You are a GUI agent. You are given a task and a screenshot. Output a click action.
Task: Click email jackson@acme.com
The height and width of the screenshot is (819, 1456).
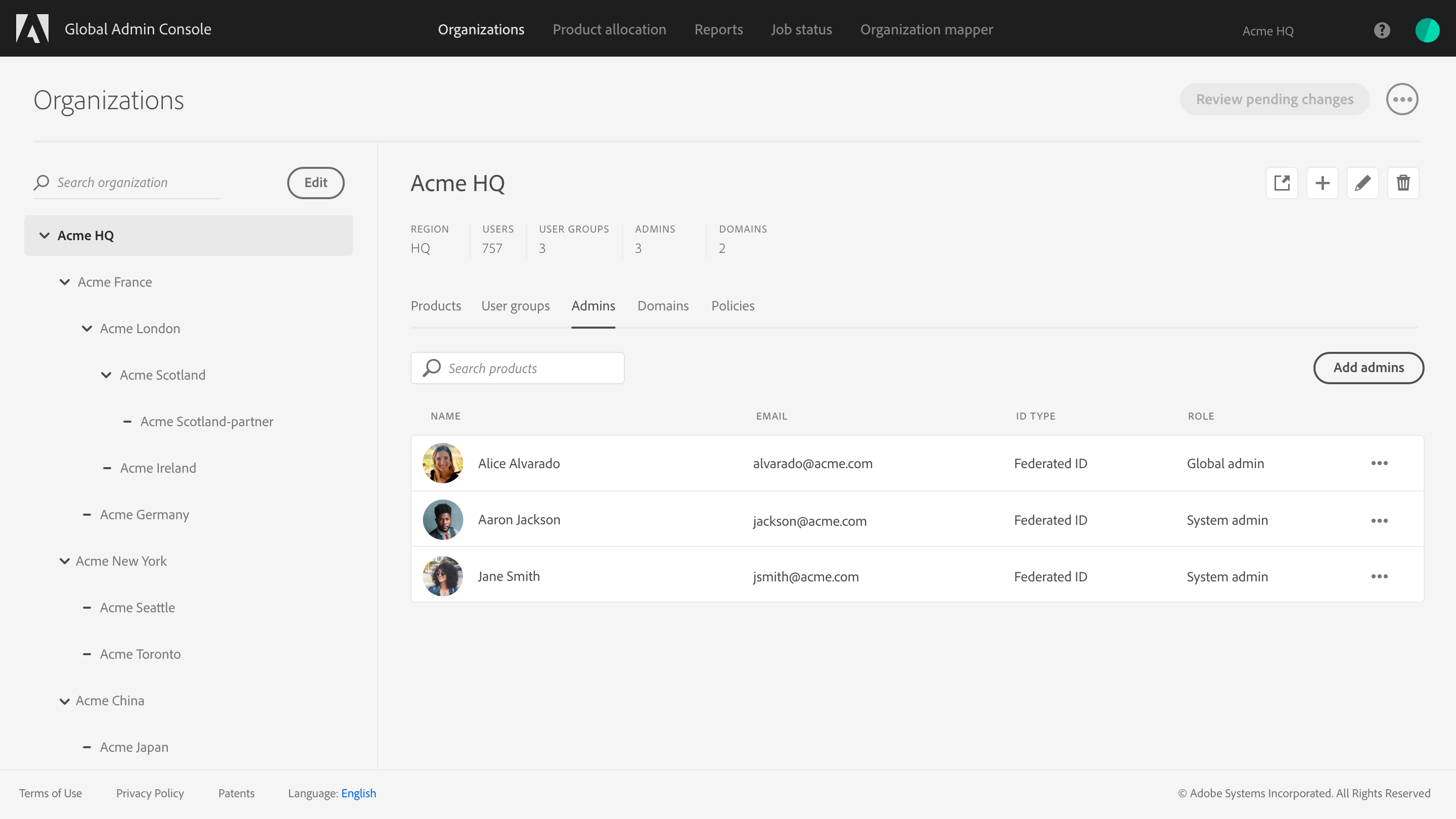pyautogui.click(x=809, y=521)
